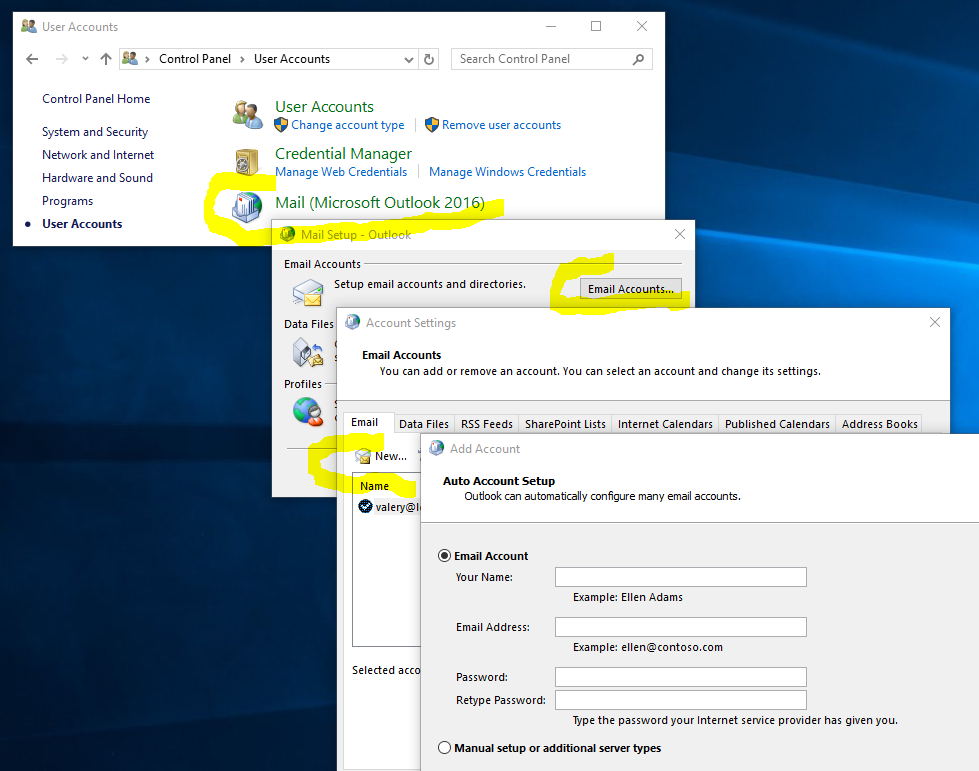This screenshot has height=771, width=979.
Task: Expand the address bar history dropdown
Action: coord(409,59)
